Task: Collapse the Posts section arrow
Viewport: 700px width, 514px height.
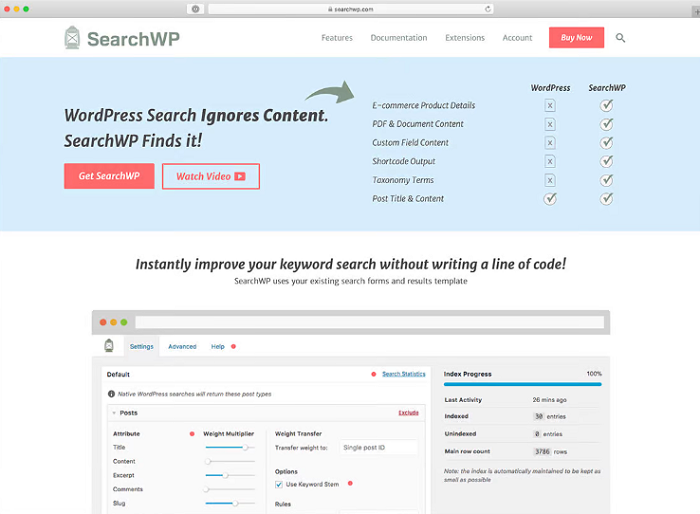Action: tap(114, 413)
